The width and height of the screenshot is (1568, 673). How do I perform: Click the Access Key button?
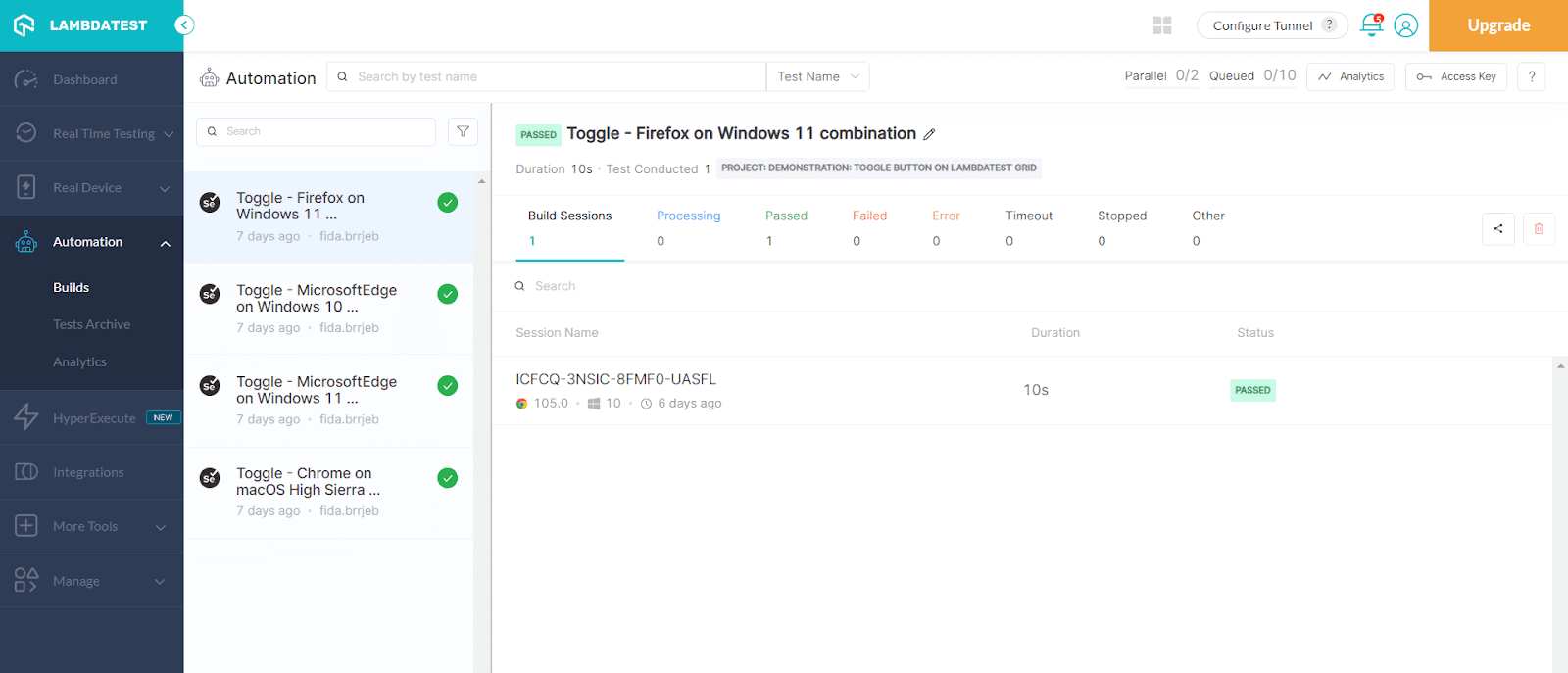pyautogui.click(x=1456, y=76)
